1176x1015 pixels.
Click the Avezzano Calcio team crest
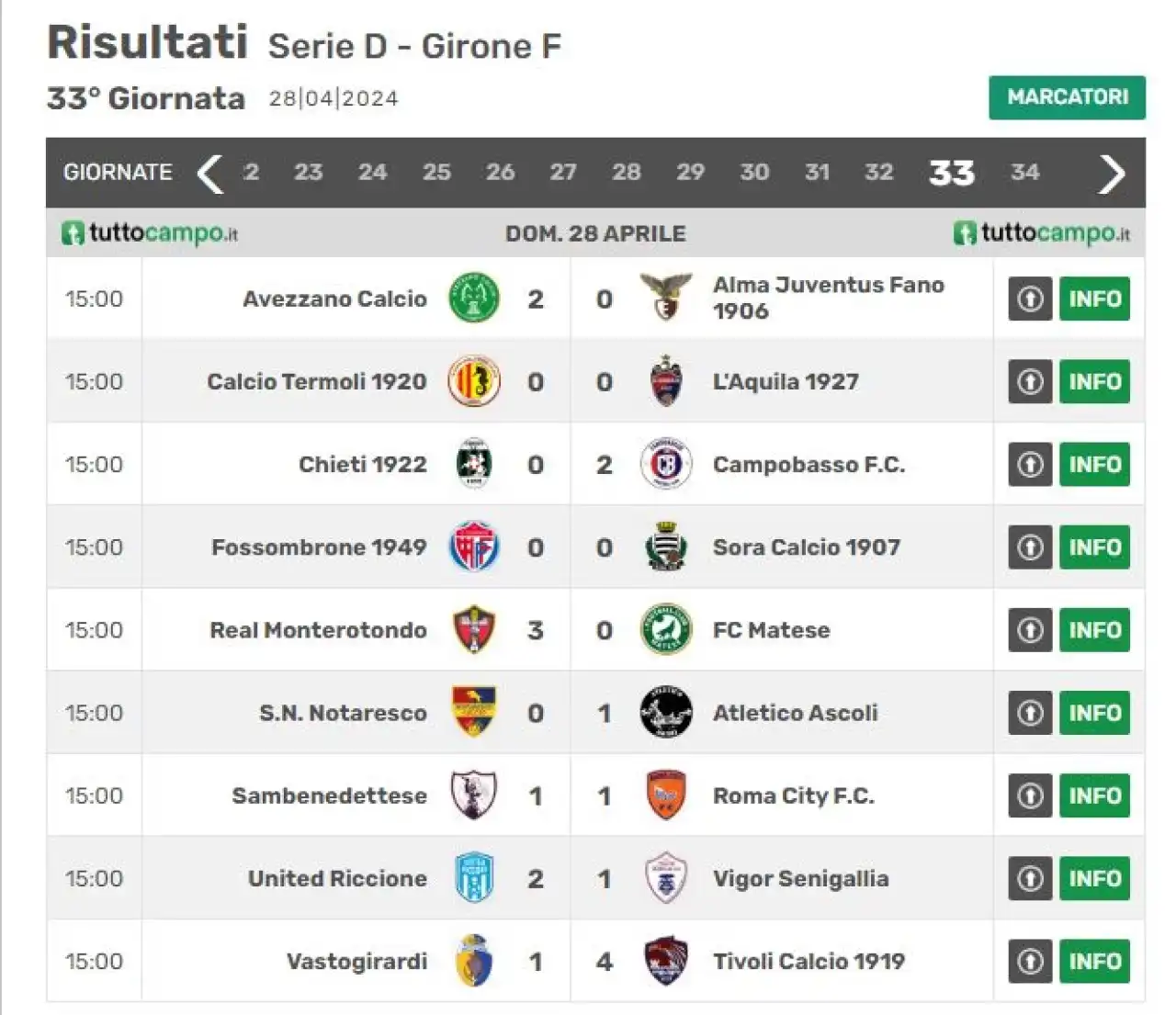474,298
